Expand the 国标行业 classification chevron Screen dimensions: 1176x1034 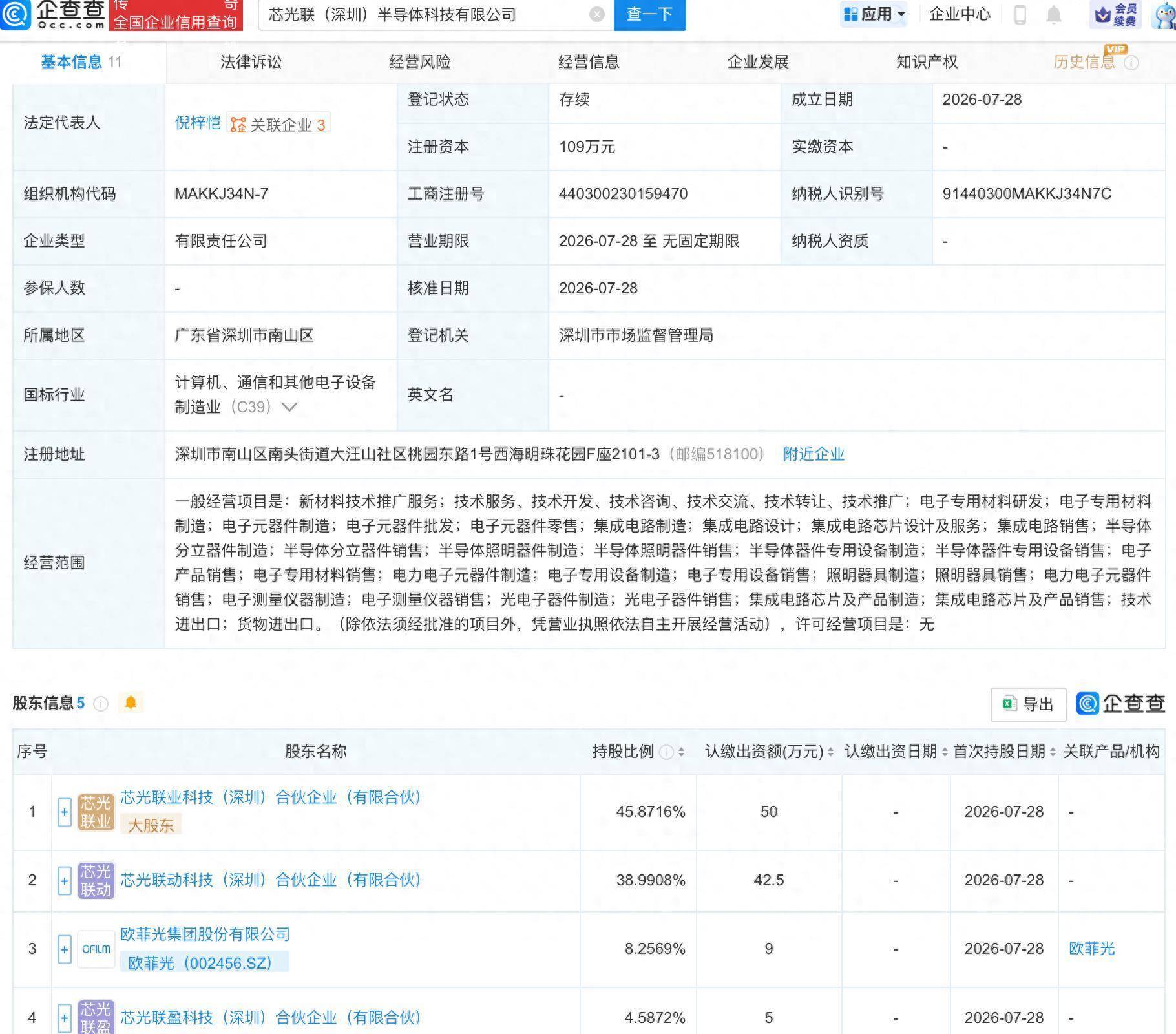[289, 407]
